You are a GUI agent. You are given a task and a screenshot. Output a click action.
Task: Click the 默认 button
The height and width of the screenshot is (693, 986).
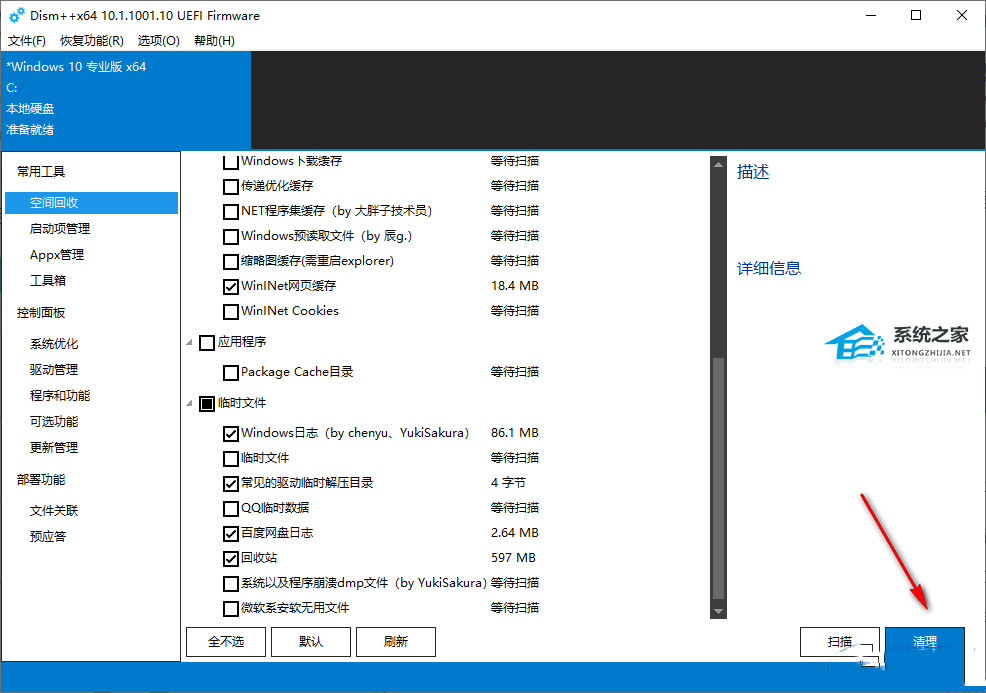click(311, 641)
